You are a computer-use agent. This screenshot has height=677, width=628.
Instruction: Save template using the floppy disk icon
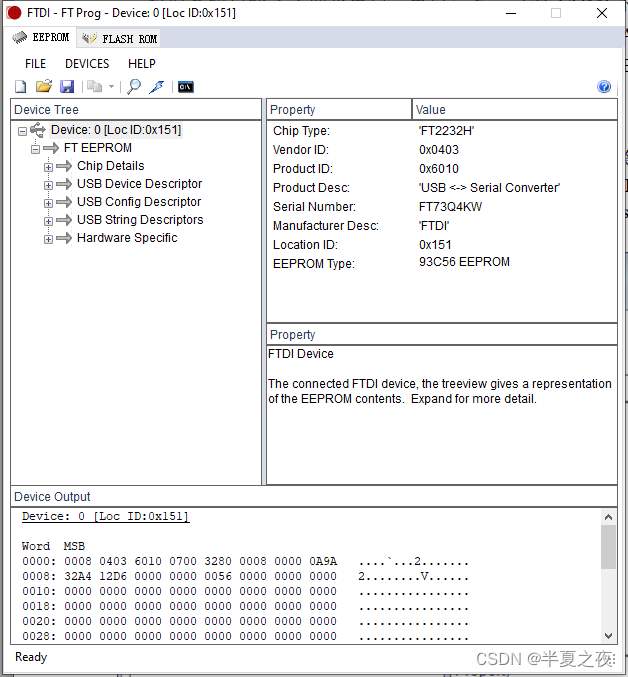tap(67, 87)
